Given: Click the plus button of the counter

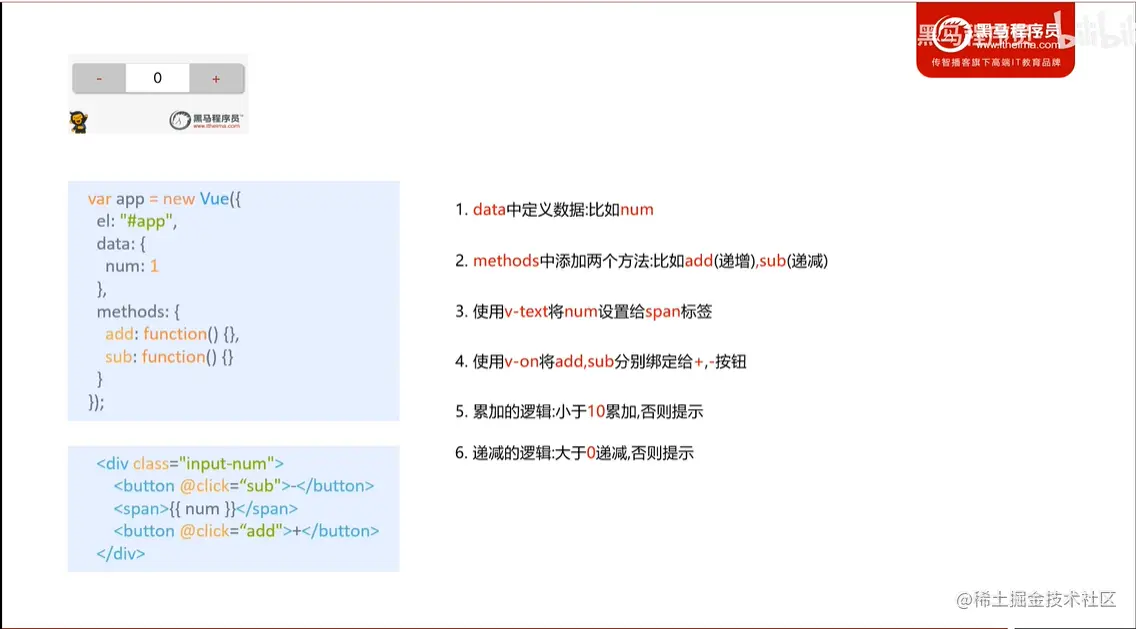Looking at the screenshot, I should 216,79.
